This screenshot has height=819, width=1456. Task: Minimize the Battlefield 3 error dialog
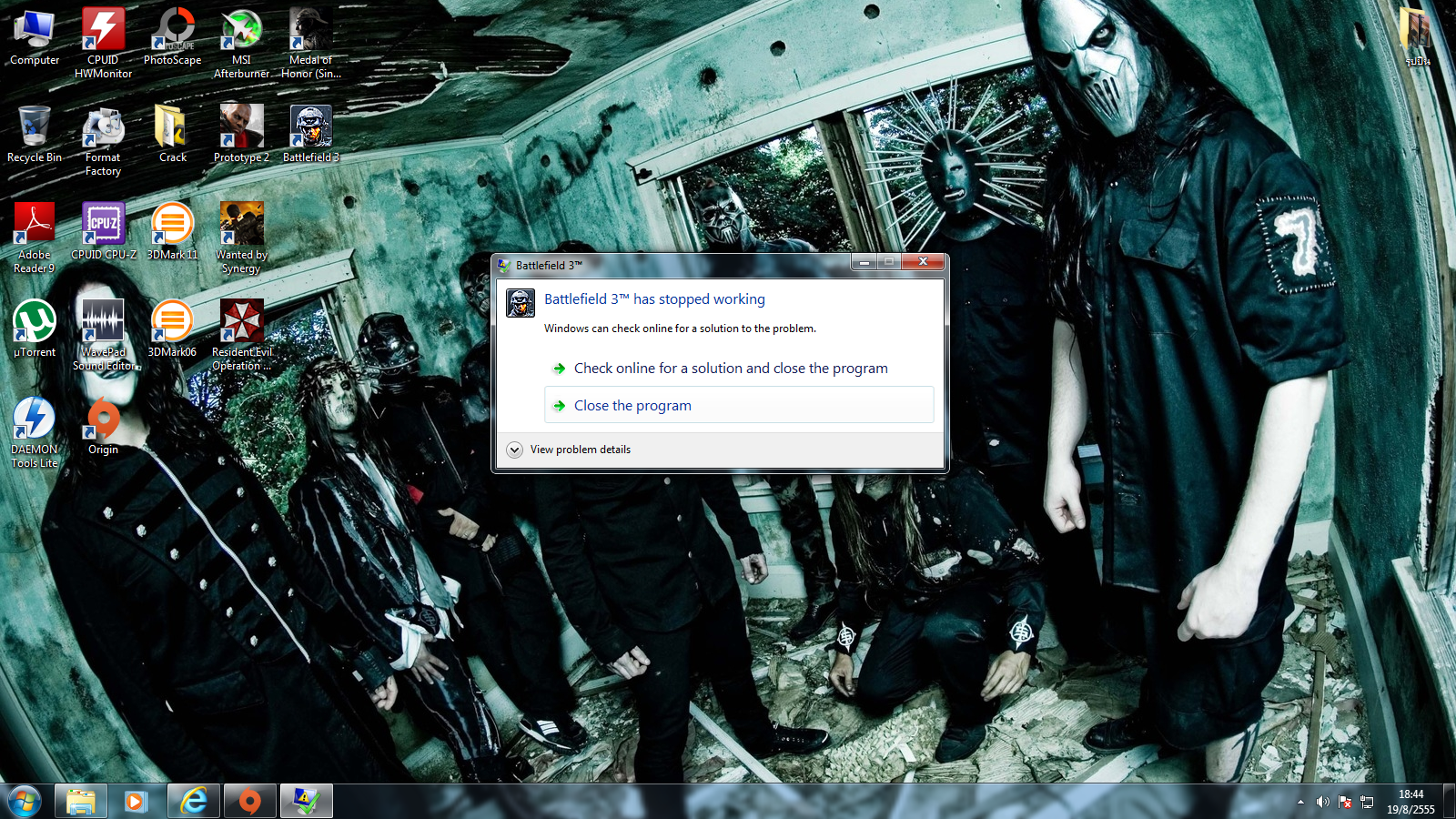pyautogui.click(x=864, y=262)
